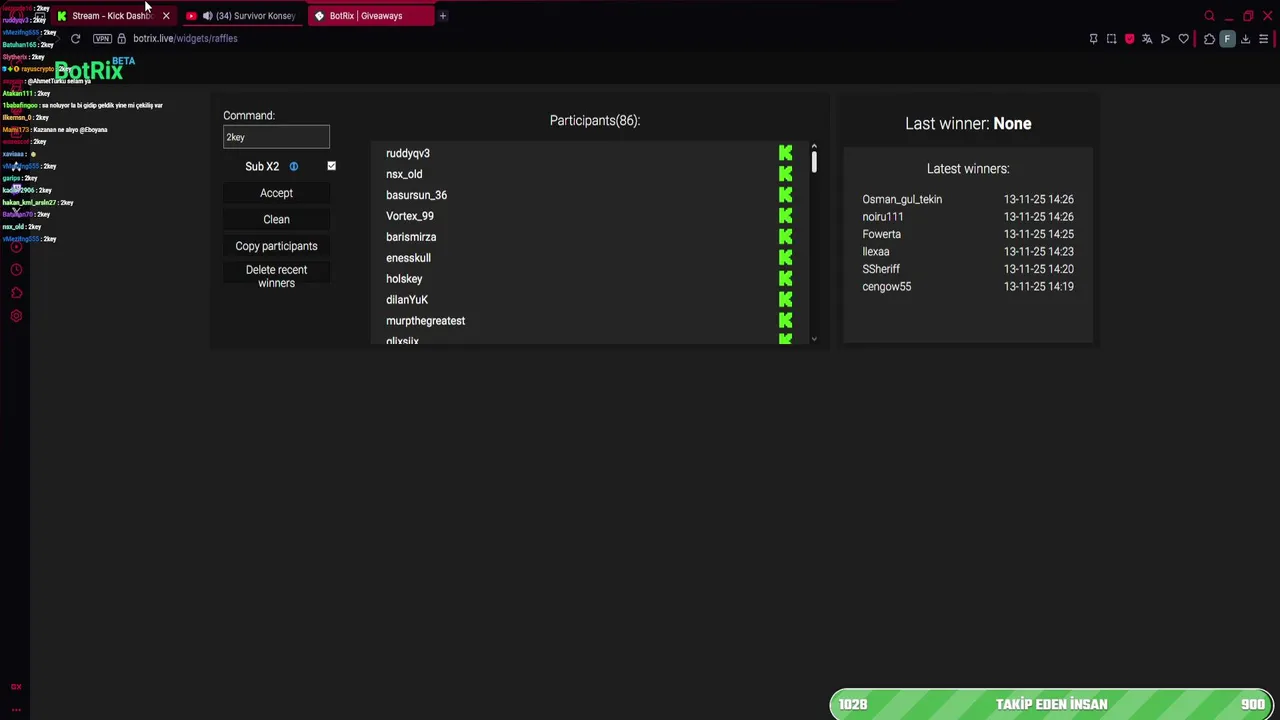Open sidebar history clock icon
The image size is (1280, 720).
(x=16, y=270)
